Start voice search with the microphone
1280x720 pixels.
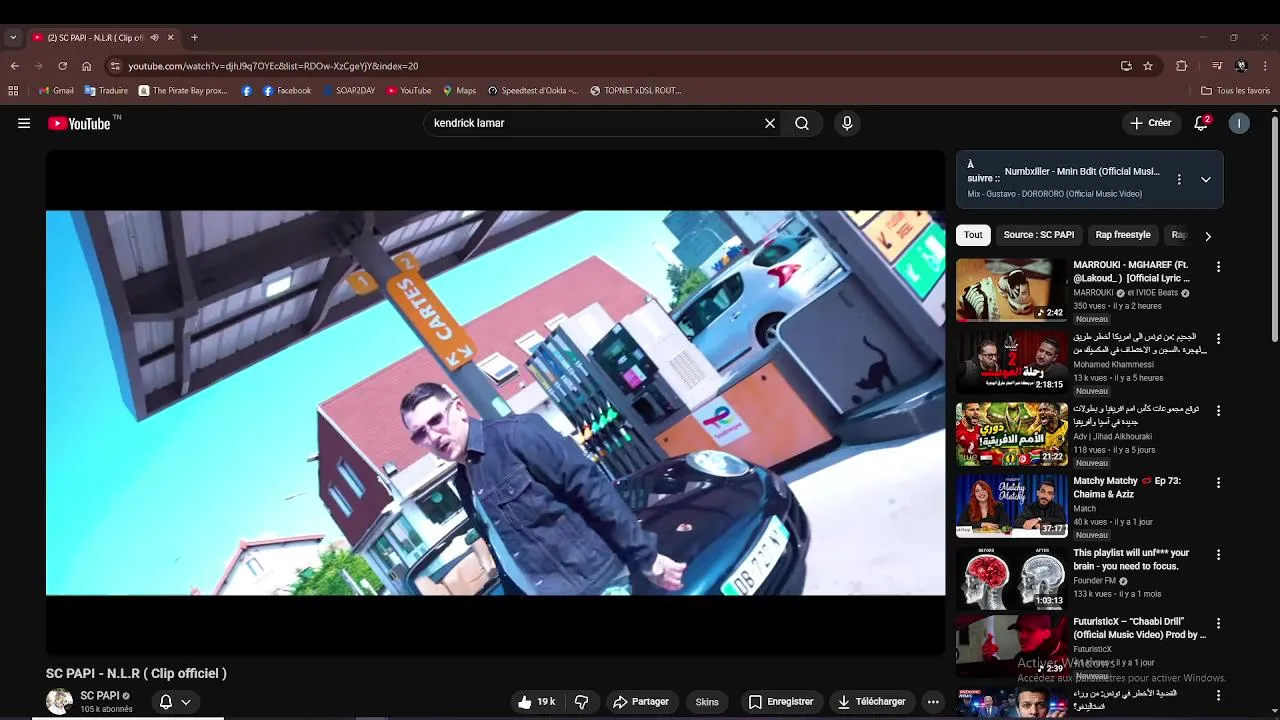(x=847, y=123)
